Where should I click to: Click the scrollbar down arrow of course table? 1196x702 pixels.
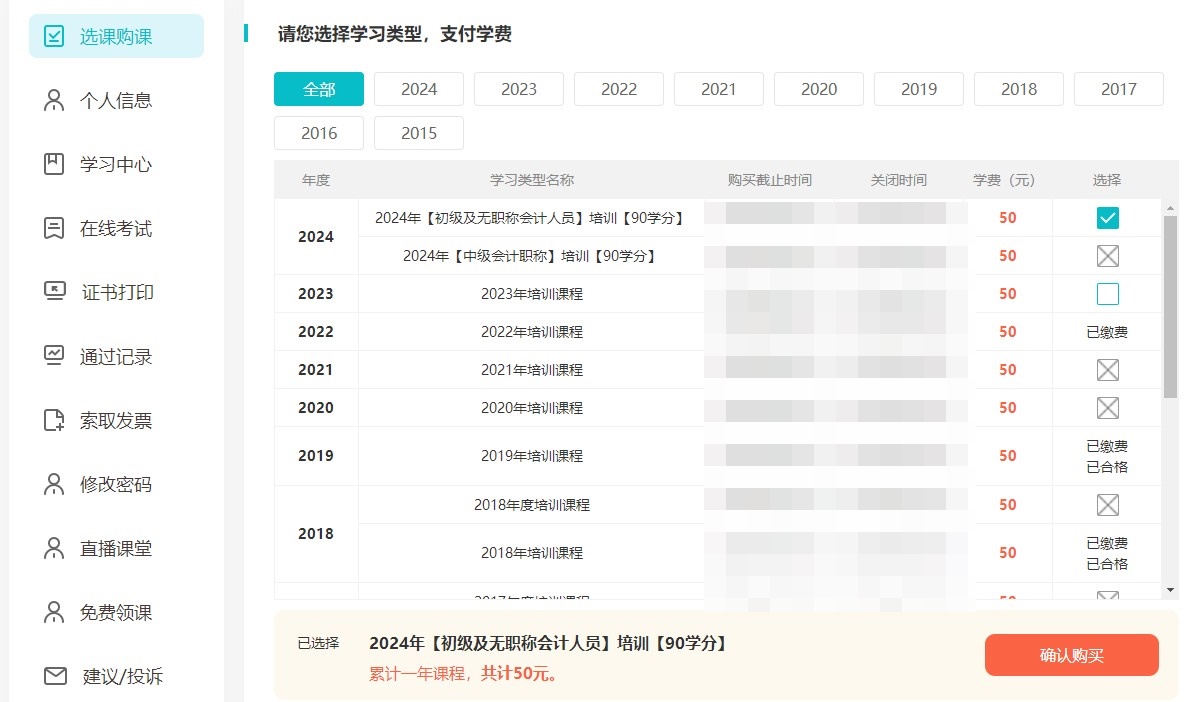pyautogui.click(x=1170, y=591)
